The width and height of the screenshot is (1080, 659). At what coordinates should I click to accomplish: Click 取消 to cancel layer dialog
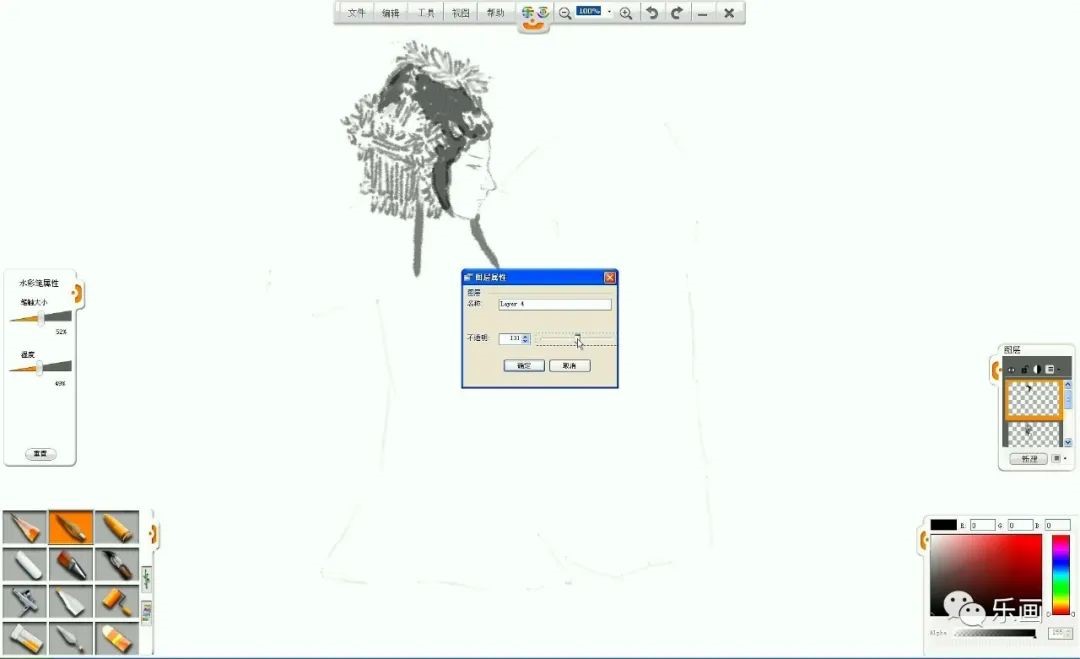coord(569,366)
